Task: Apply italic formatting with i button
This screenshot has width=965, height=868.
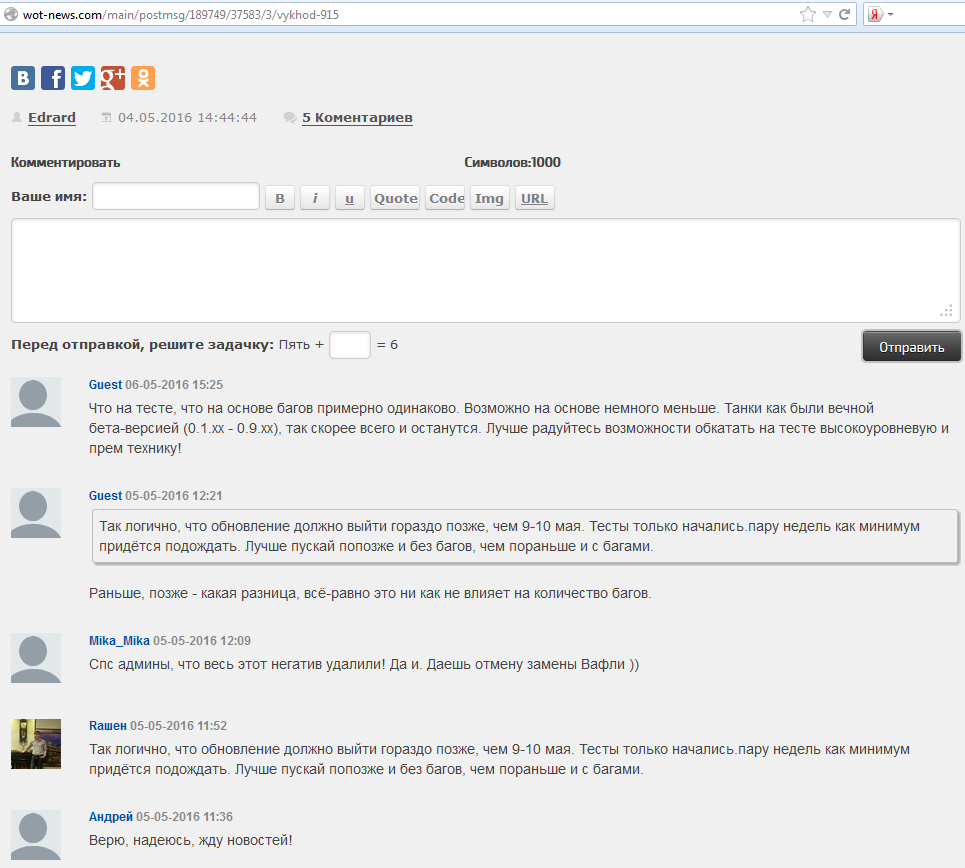Action: click(x=315, y=198)
